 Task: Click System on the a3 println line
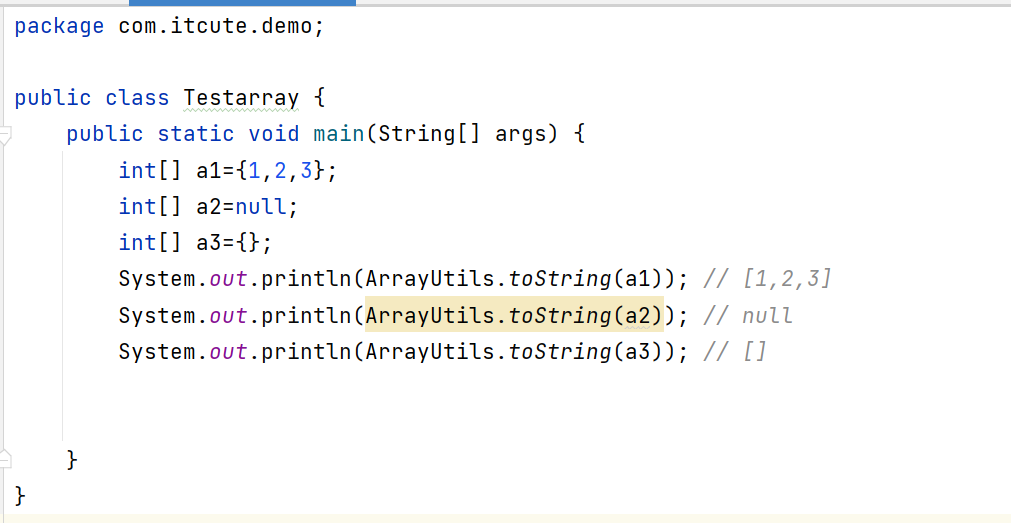157,352
